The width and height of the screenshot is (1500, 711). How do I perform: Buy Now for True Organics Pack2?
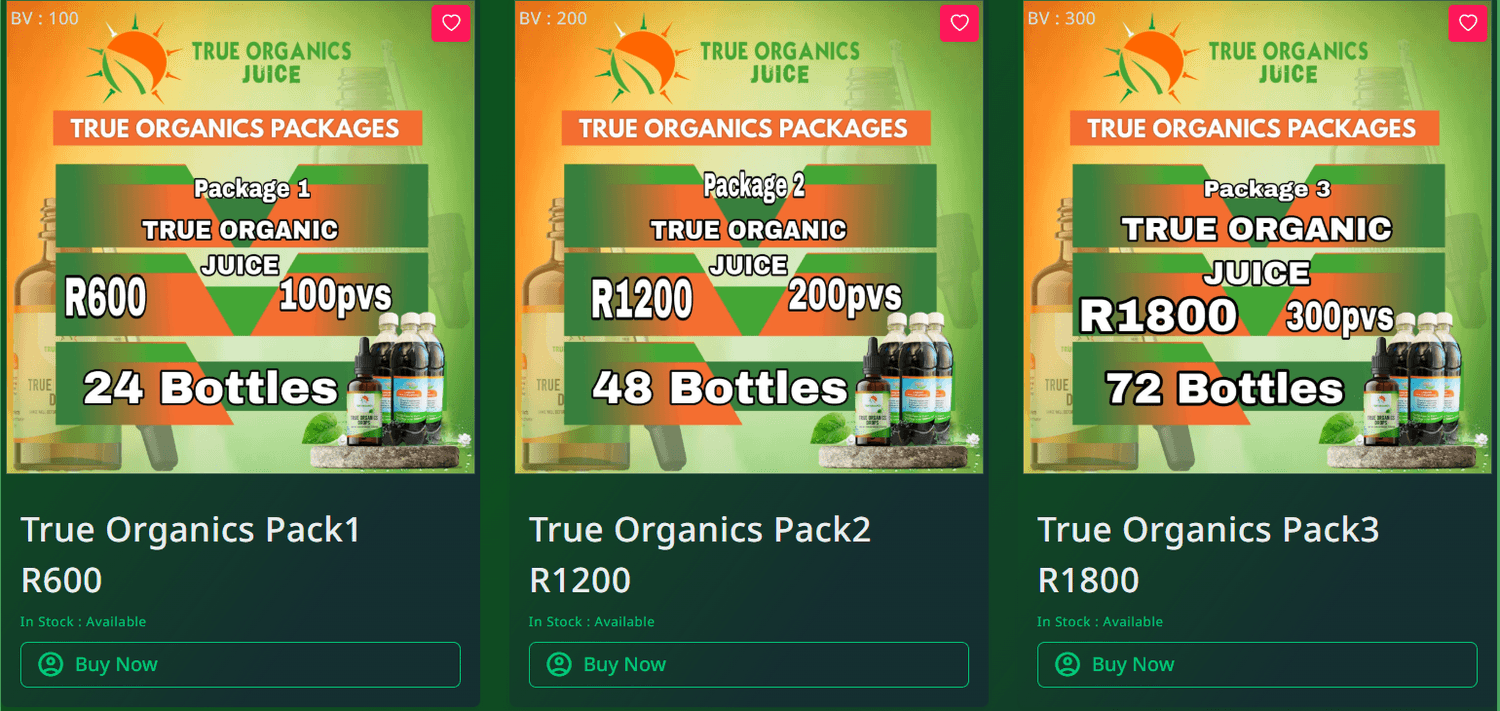(749, 664)
